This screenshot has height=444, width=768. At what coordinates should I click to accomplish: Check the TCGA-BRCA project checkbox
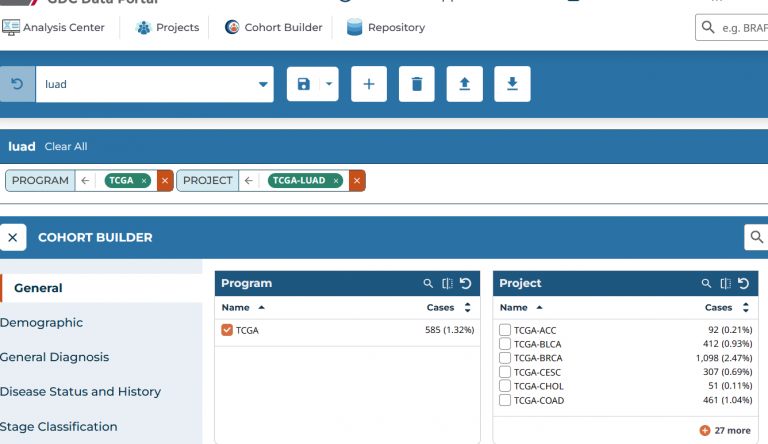505,358
